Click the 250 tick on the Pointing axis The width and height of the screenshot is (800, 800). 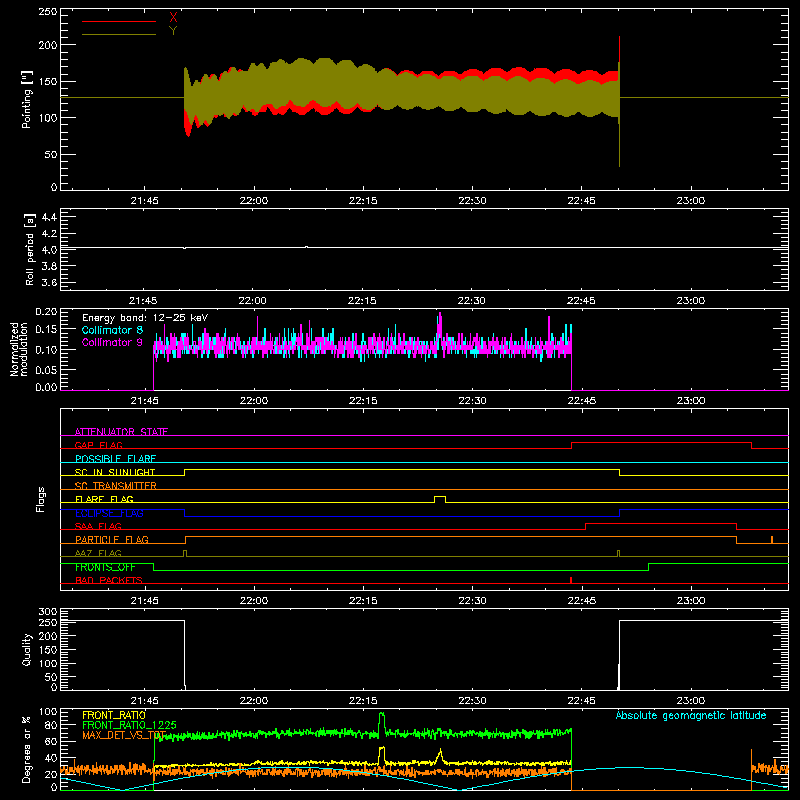[47, 11]
